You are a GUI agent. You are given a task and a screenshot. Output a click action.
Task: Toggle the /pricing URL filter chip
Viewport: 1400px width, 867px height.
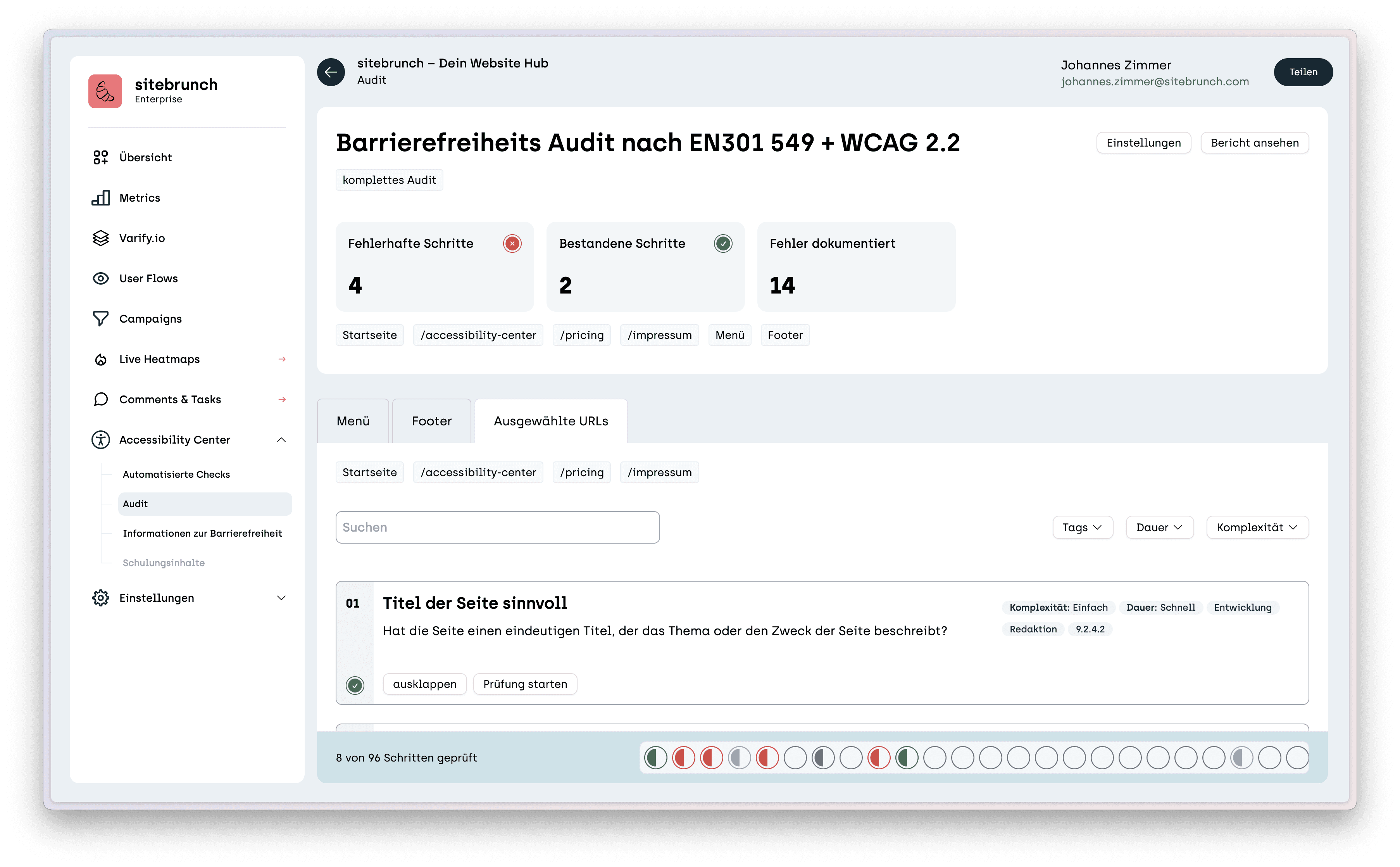coord(581,472)
